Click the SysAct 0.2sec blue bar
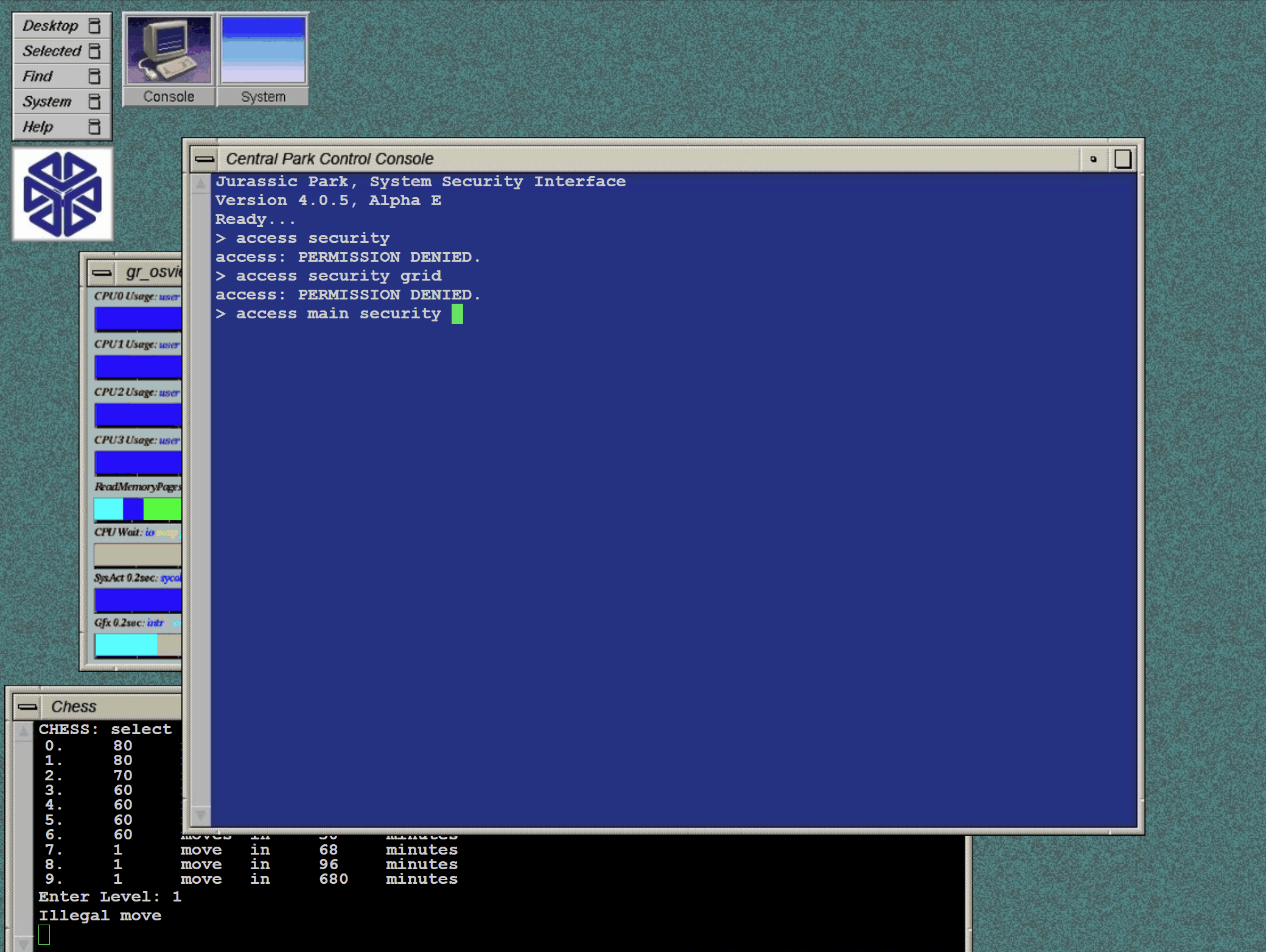1266x952 pixels. [x=138, y=600]
